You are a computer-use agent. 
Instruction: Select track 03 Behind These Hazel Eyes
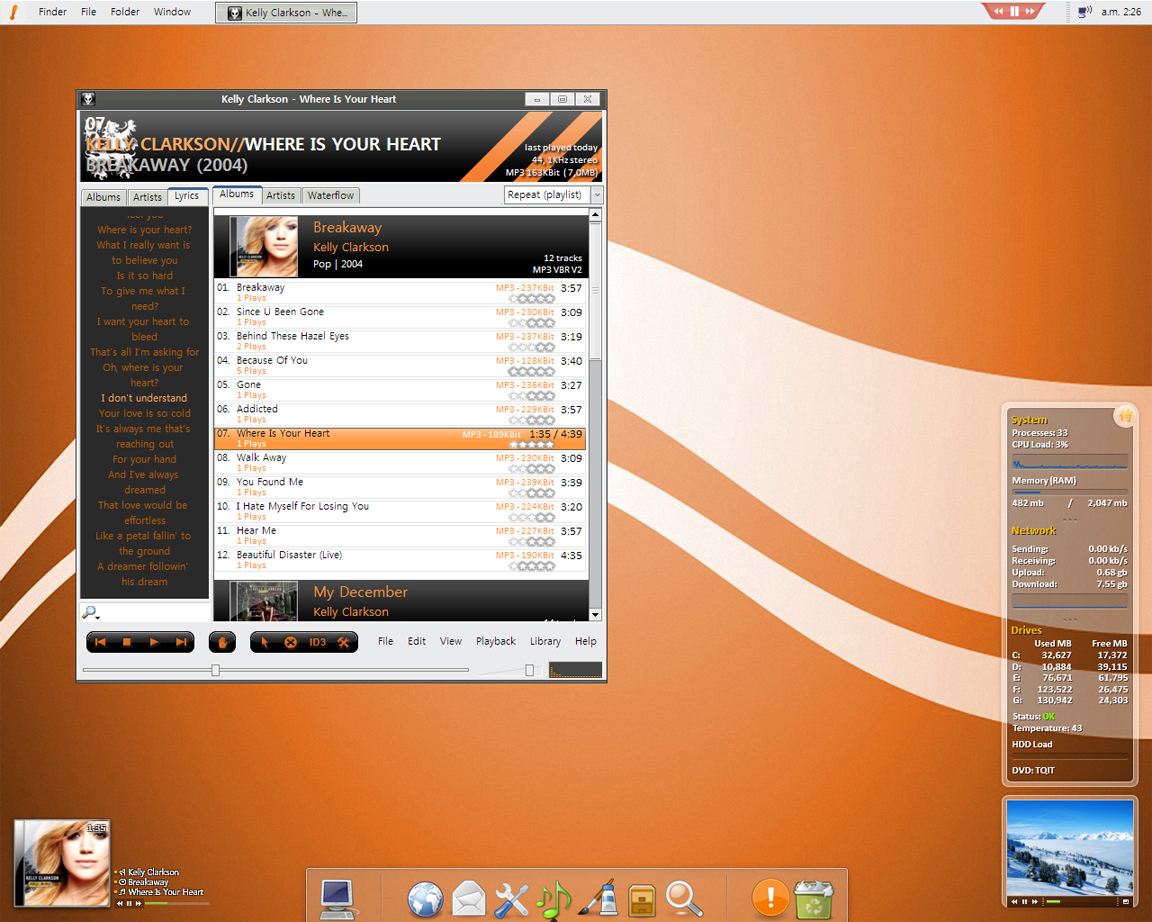[x=401, y=341]
